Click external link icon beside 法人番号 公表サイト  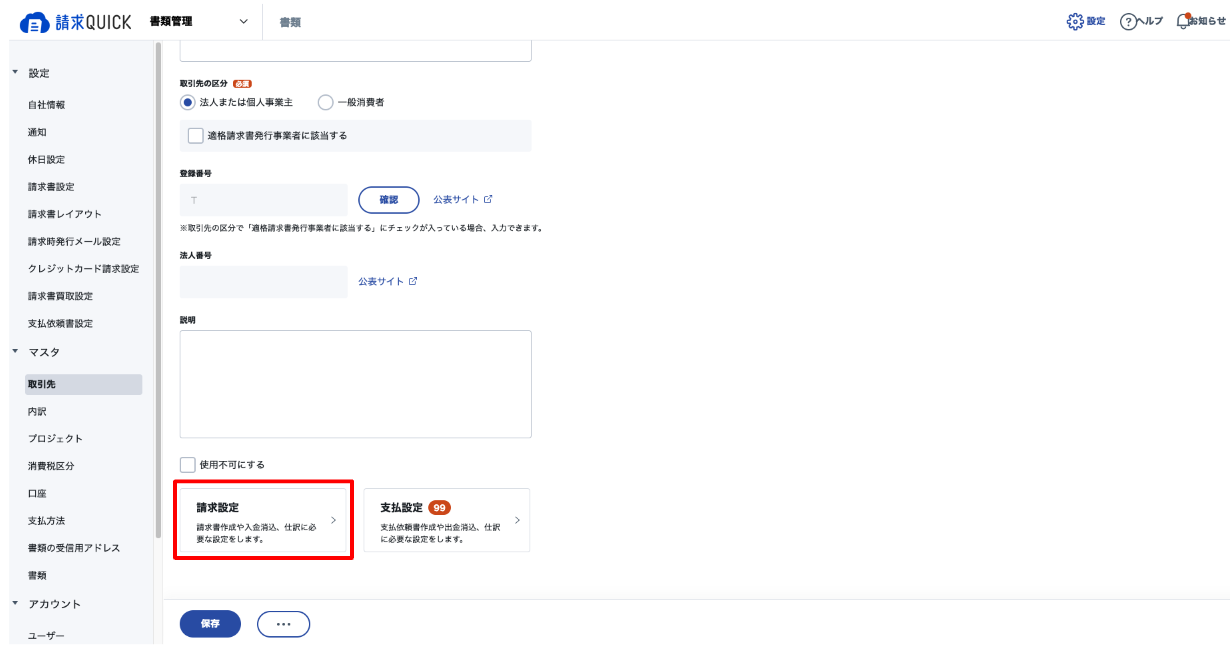[x=412, y=281]
